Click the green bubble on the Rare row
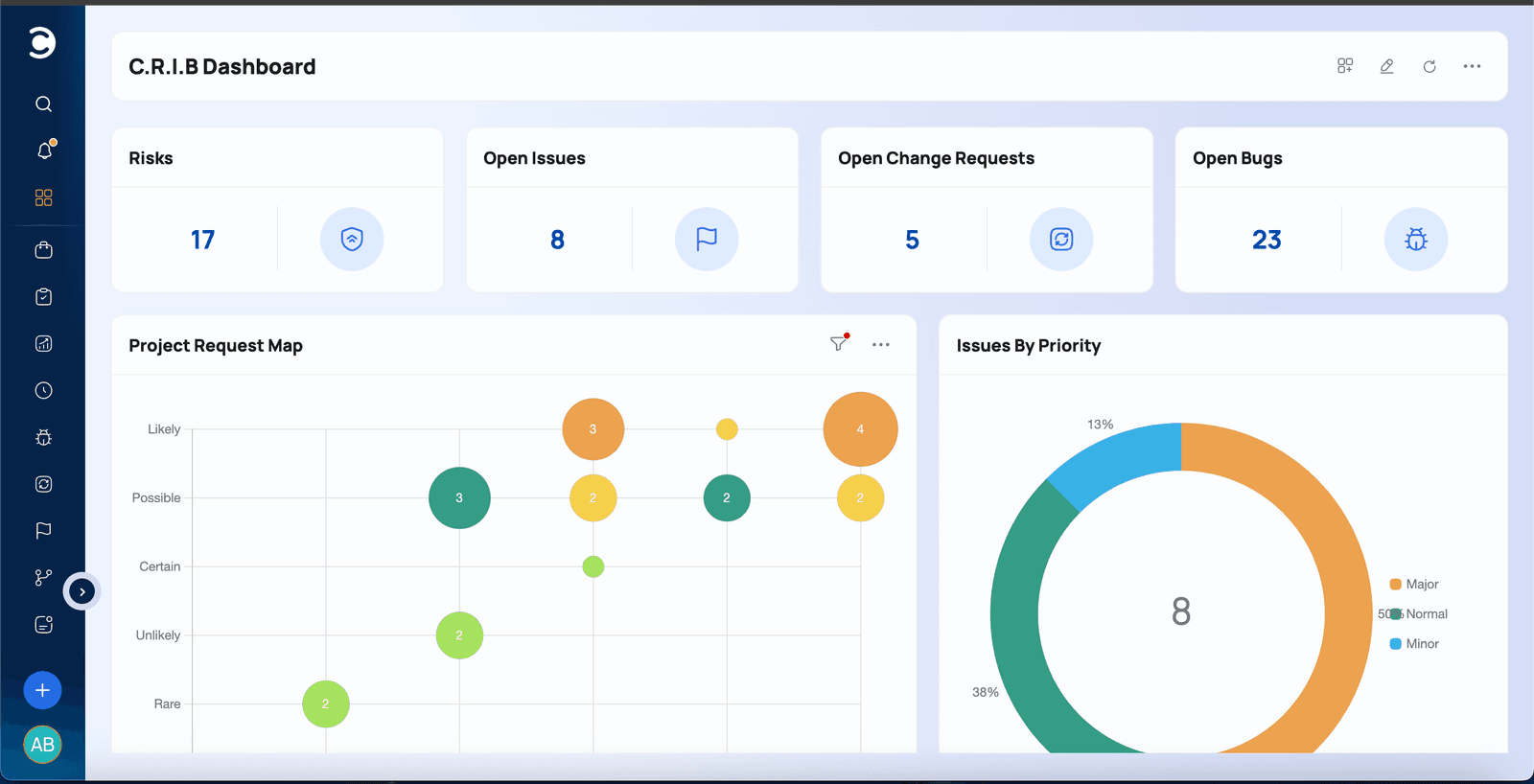 [x=326, y=703]
